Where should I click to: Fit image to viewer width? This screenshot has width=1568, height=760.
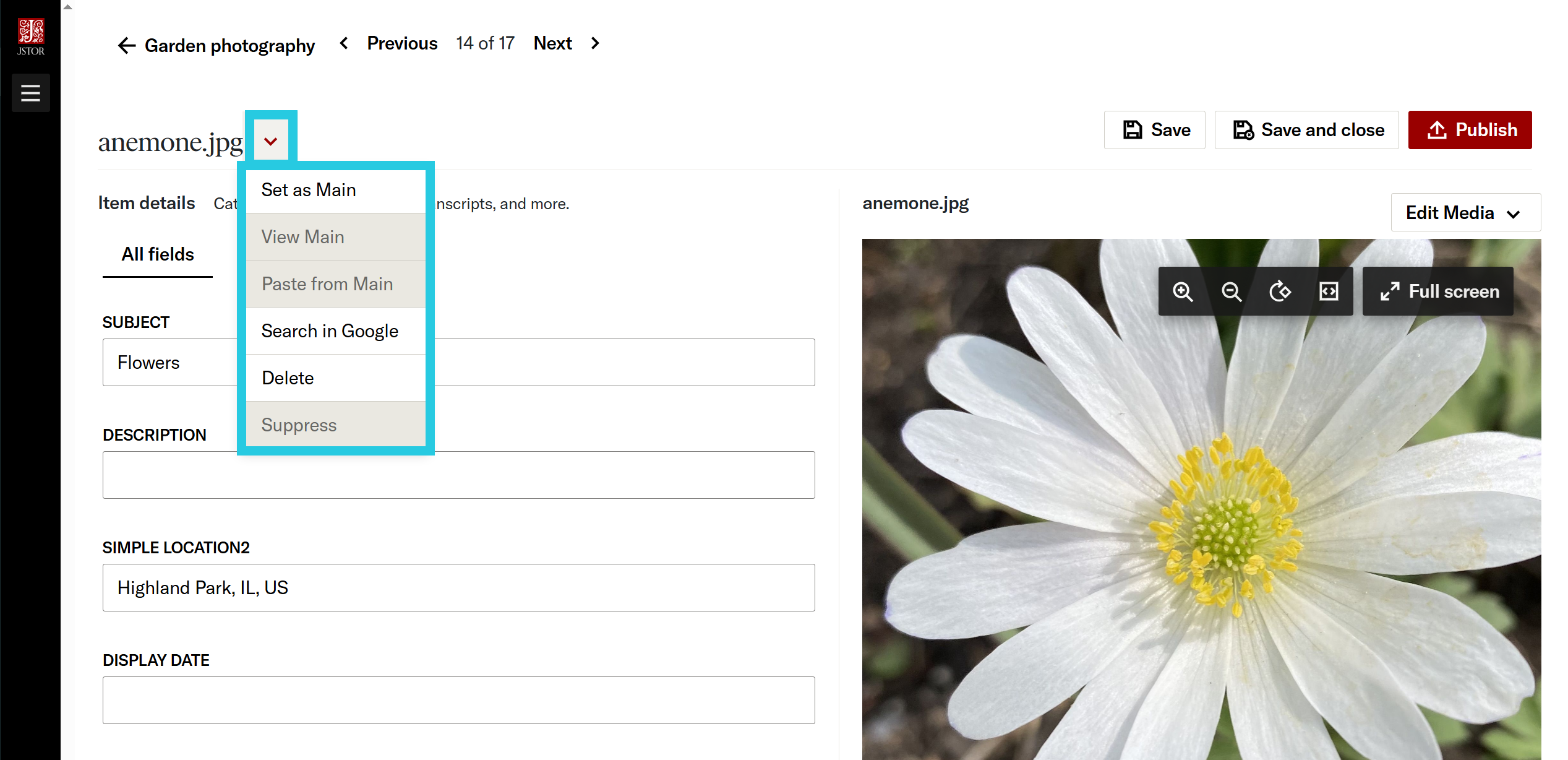[x=1329, y=291]
